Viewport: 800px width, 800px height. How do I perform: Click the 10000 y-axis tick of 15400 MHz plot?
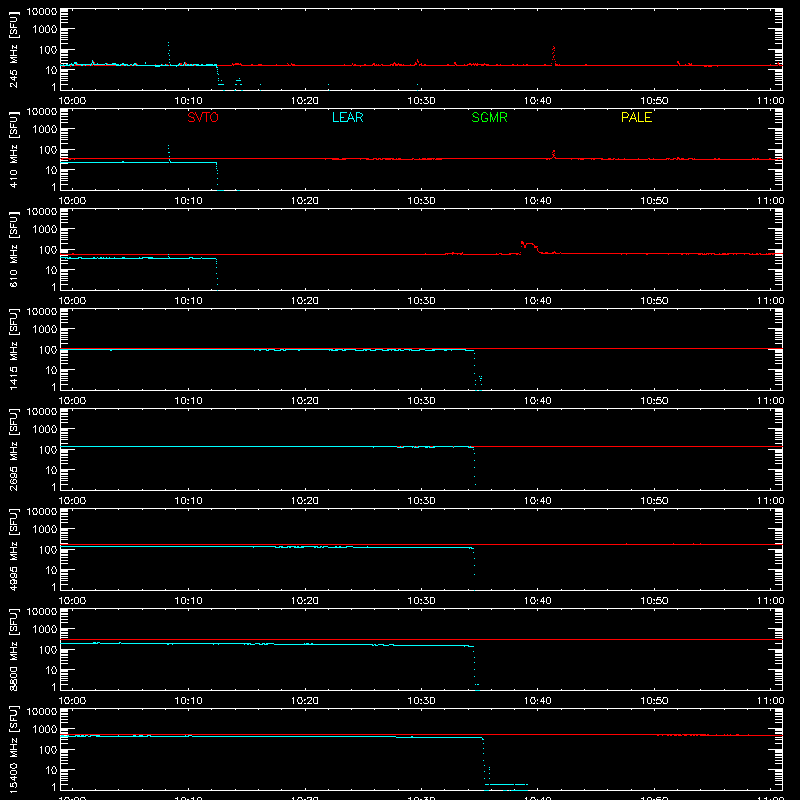(42, 712)
